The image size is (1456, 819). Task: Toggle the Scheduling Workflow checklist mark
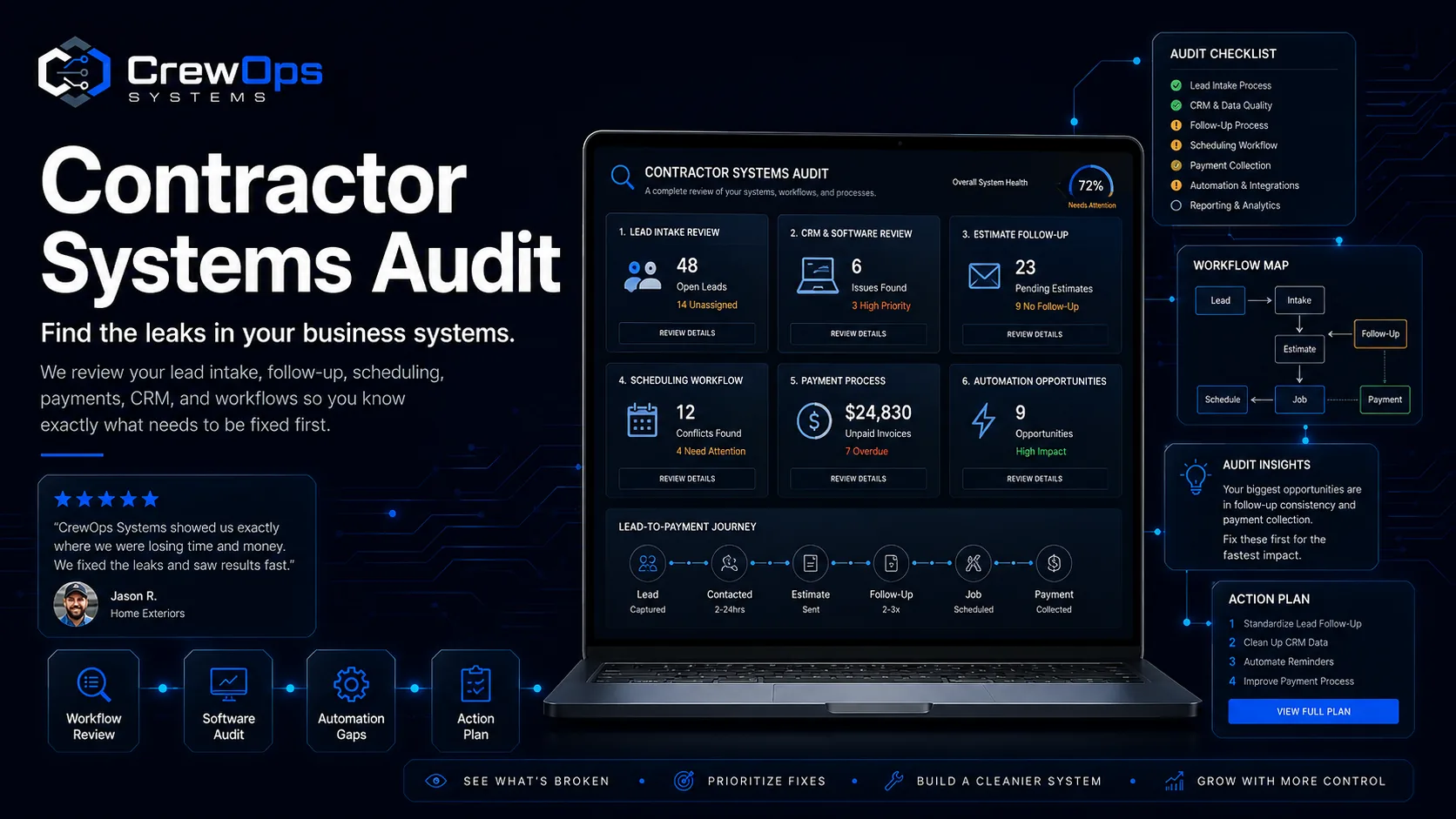tap(1176, 145)
